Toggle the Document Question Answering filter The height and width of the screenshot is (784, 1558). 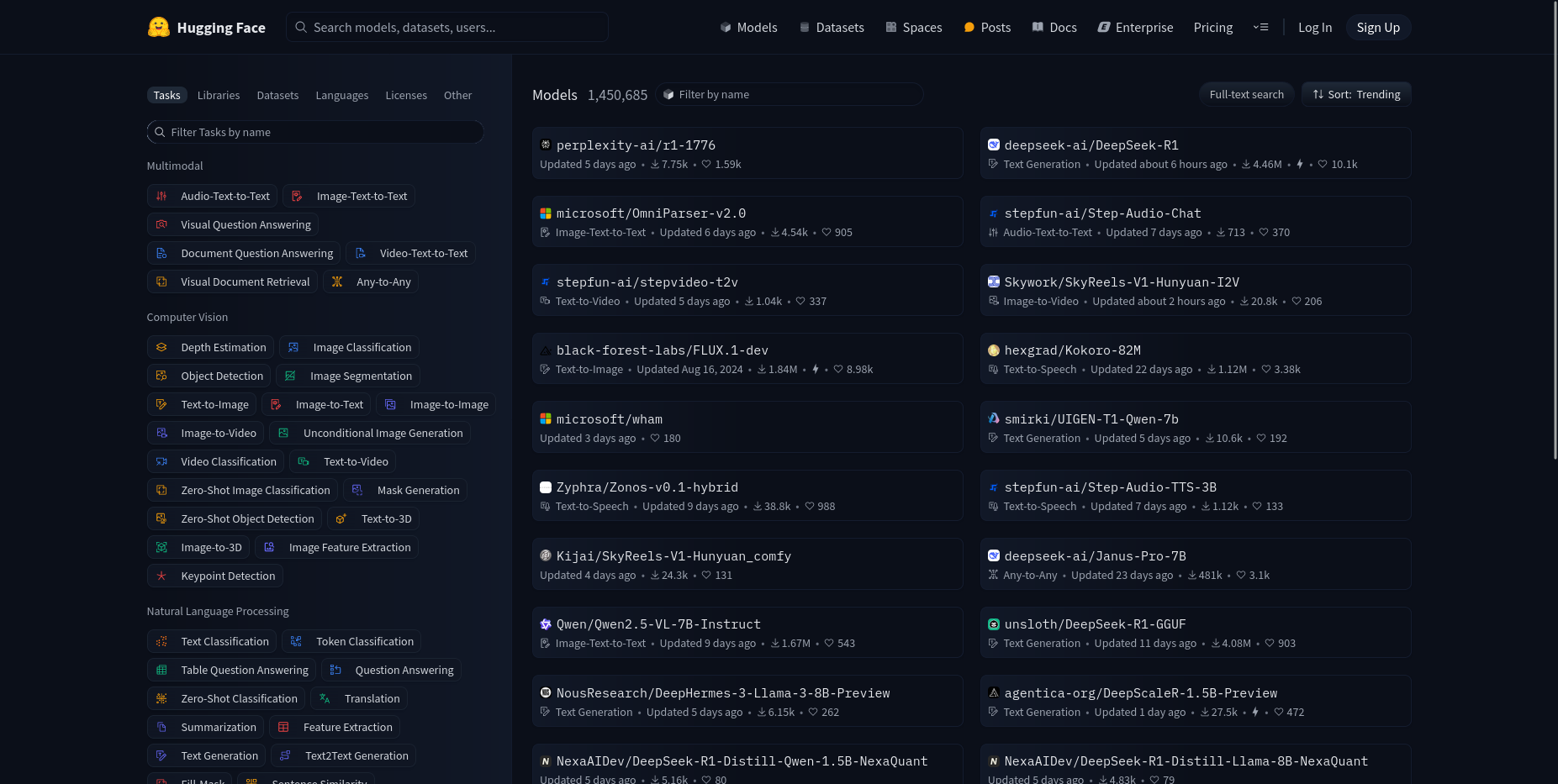(244, 253)
